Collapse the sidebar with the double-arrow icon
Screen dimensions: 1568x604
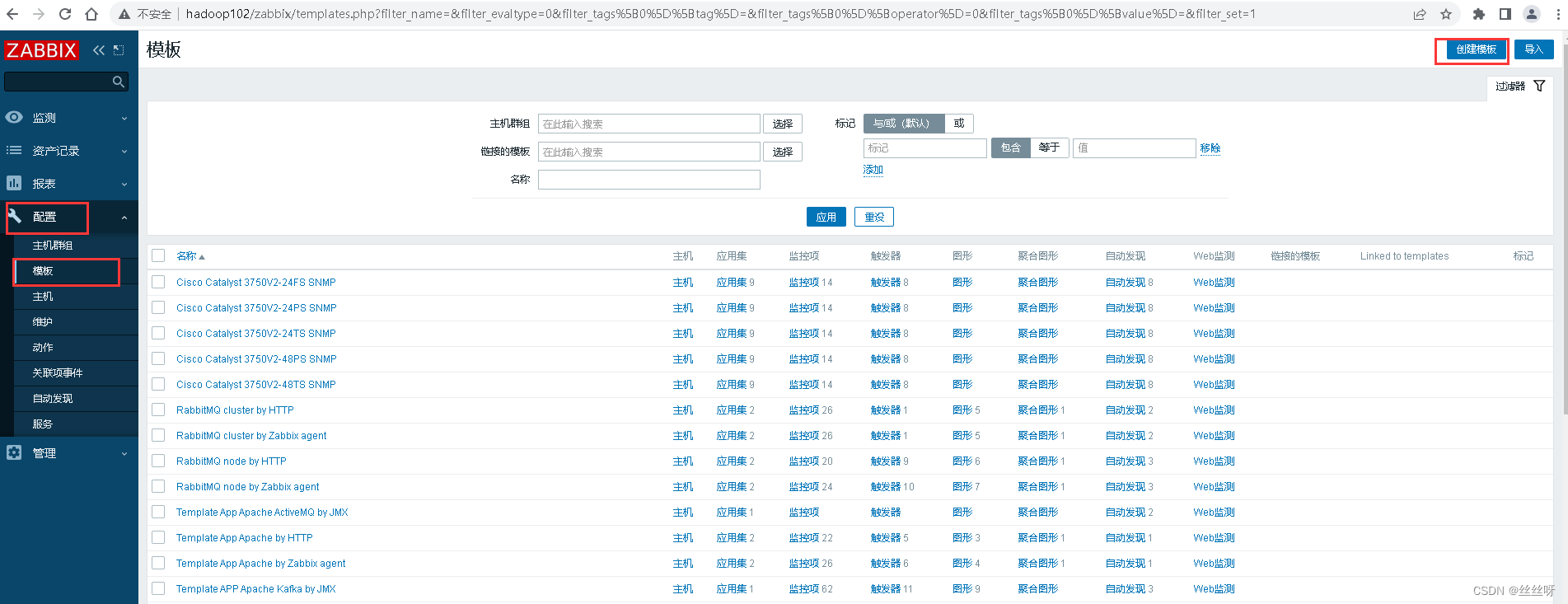99,50
